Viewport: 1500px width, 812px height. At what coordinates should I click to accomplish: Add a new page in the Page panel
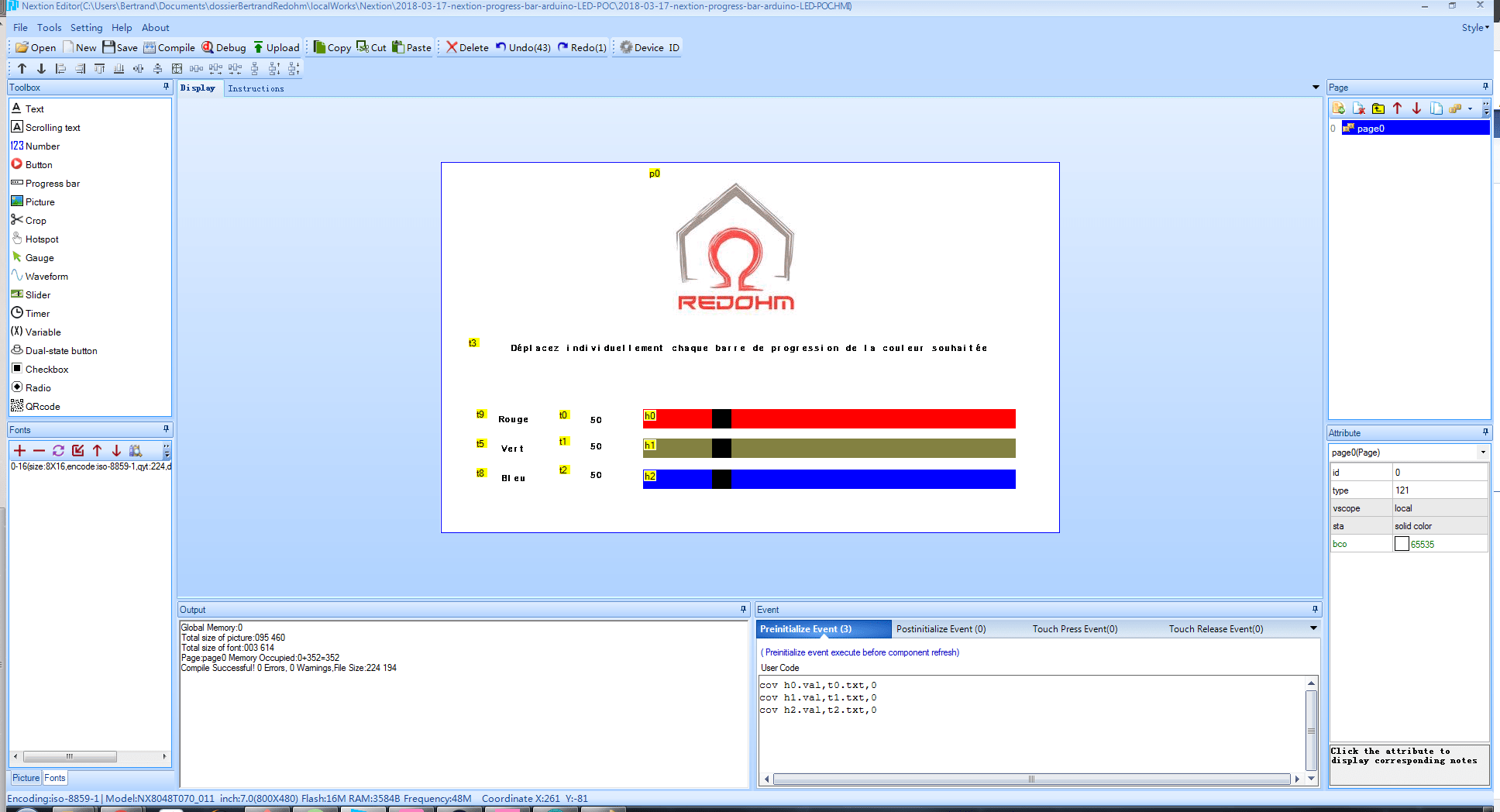pyautogui.click(x=1339, y=108)
